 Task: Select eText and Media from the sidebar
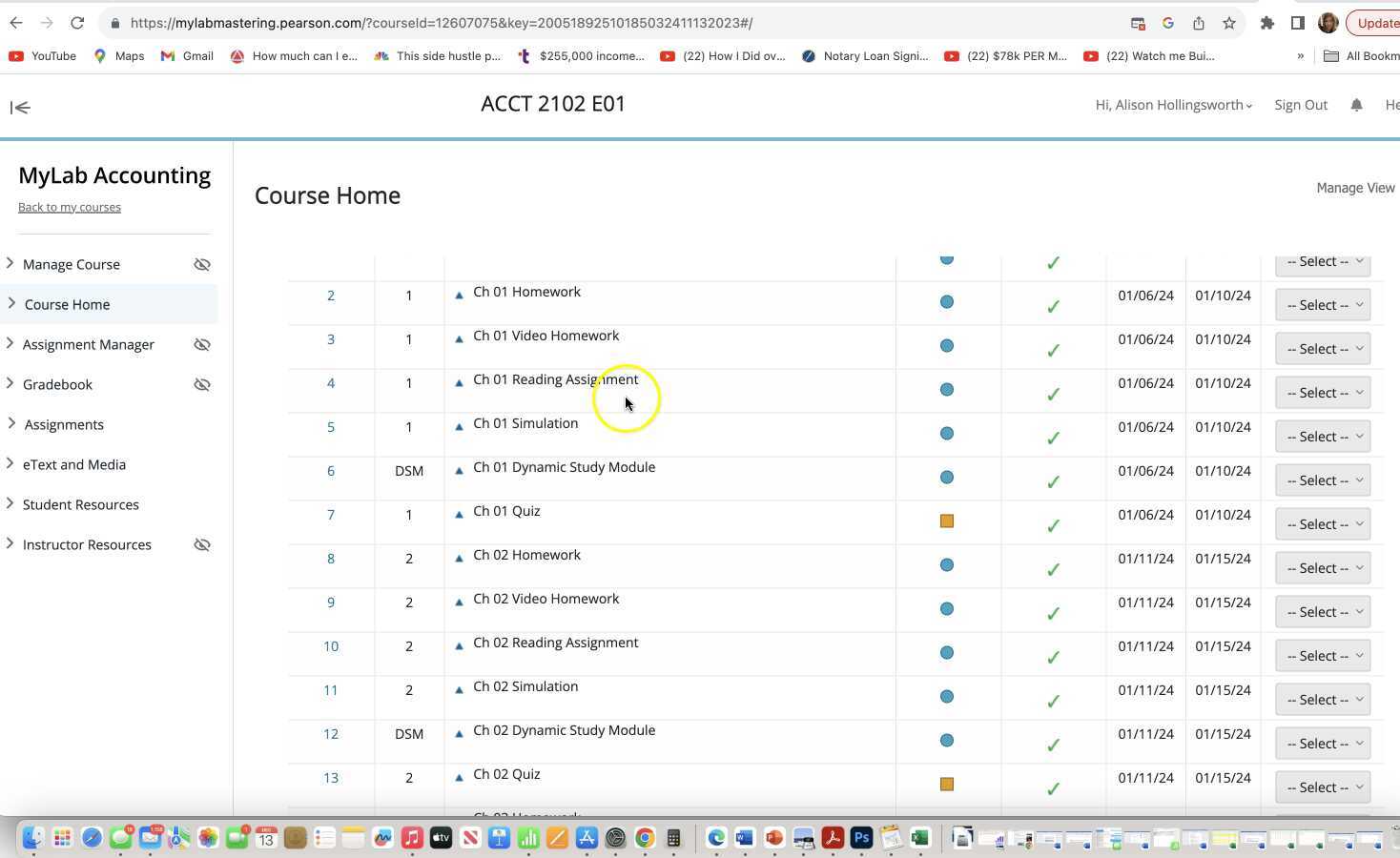coord(74,464)
